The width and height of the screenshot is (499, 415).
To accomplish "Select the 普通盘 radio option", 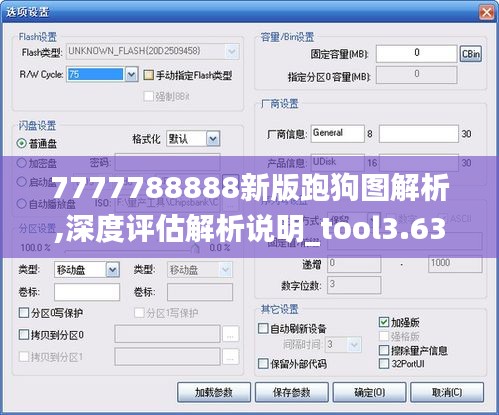I will pyautogui.click(x=22, y=143).
